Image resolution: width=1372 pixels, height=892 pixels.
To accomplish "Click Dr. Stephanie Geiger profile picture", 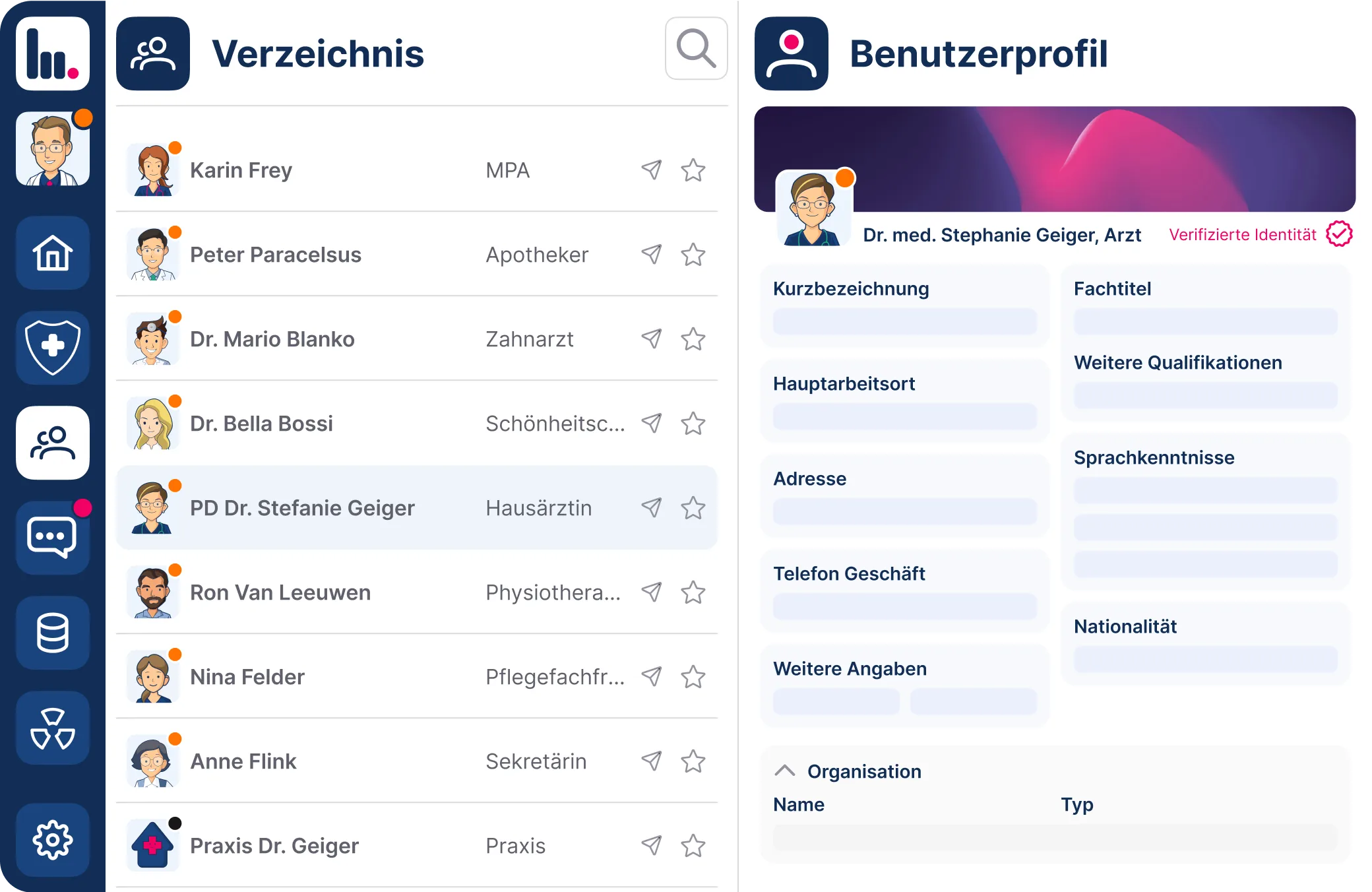I will (813, 208).
